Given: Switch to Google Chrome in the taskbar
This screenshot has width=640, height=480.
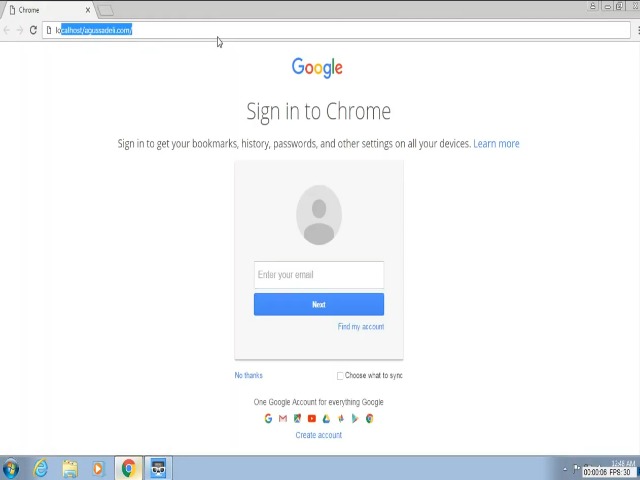Looking at the screenshot, I should pos(129,468).
